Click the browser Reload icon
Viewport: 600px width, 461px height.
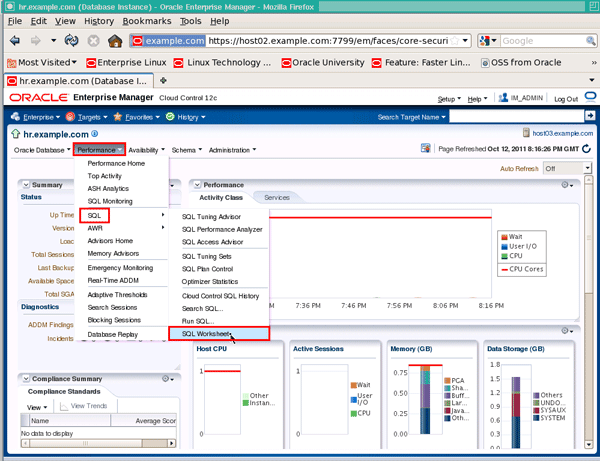pyautogui.click(x=72, y=41)
